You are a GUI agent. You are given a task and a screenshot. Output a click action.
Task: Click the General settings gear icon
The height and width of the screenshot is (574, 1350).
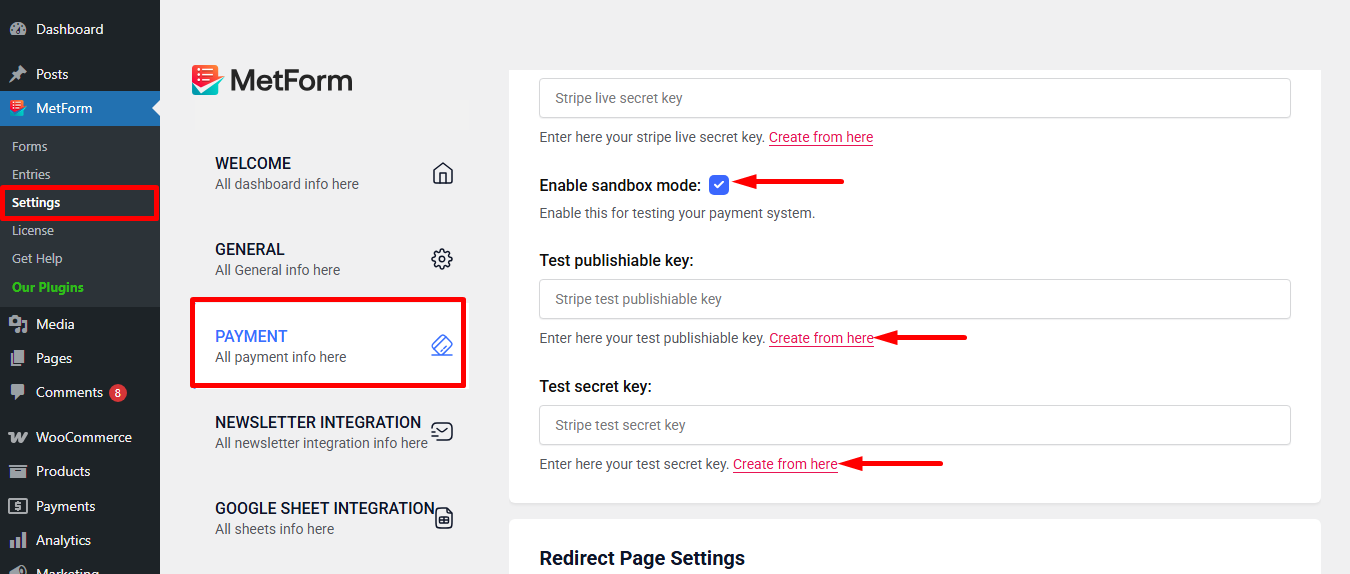(x=442, y=259)
